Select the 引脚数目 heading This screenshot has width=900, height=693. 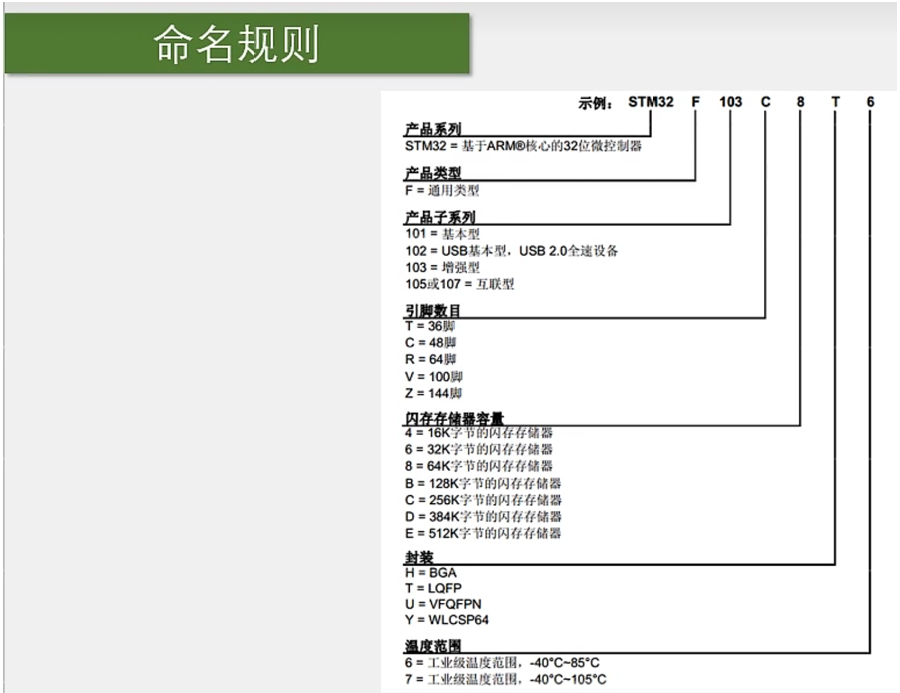(432, 311)
